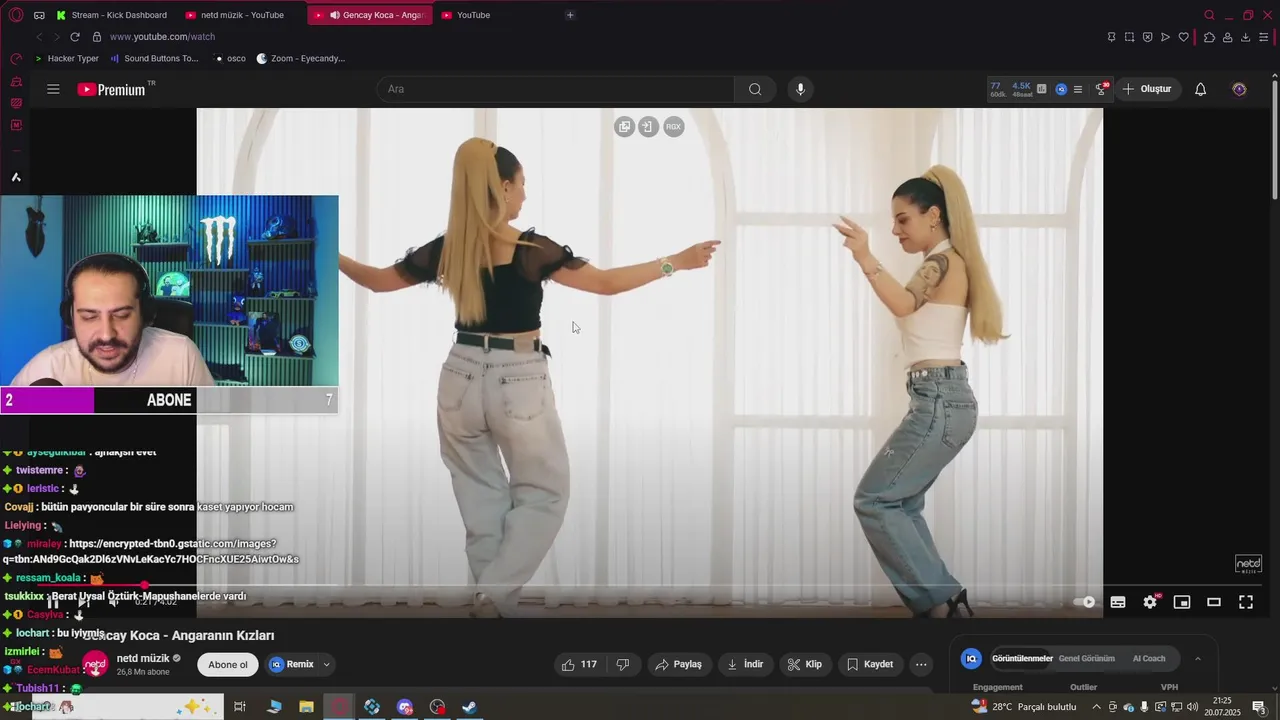Open the account avatar menu
This screenshot has height=720, width=1280.
(x=1239, y=89)
